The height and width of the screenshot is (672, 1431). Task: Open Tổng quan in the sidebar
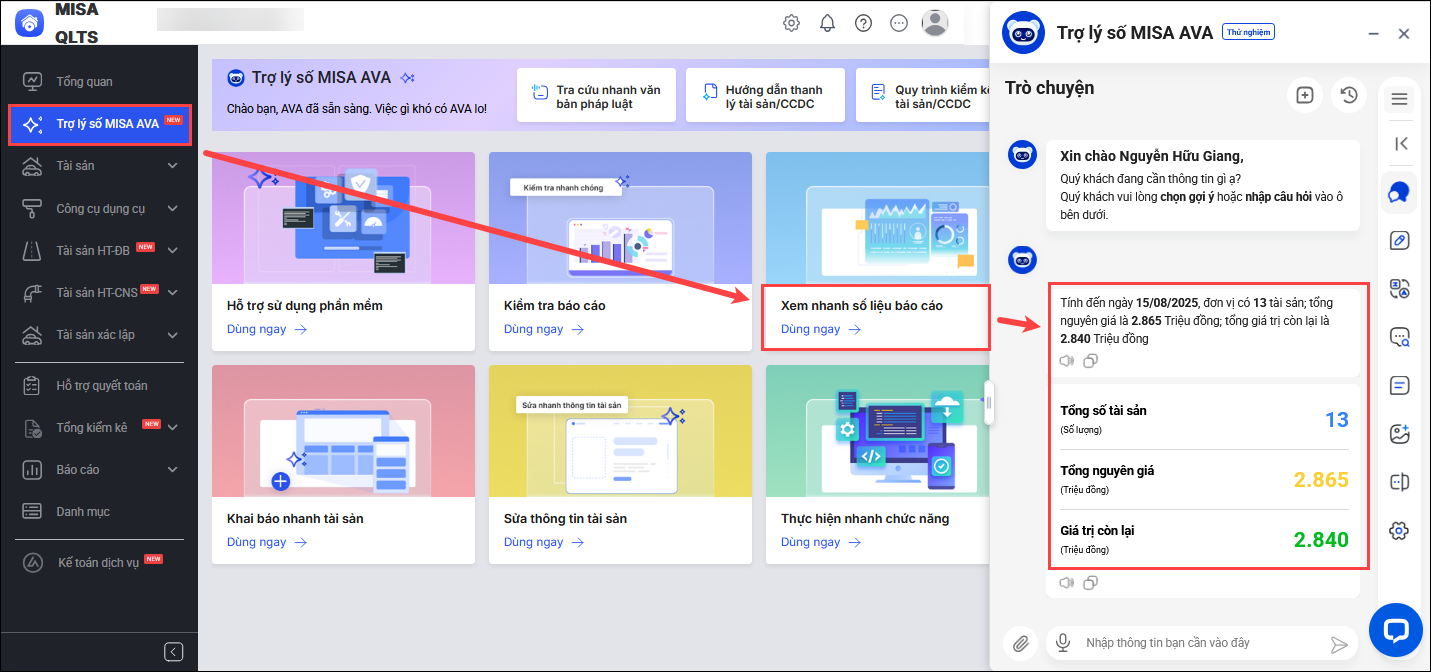pos(99,82)
